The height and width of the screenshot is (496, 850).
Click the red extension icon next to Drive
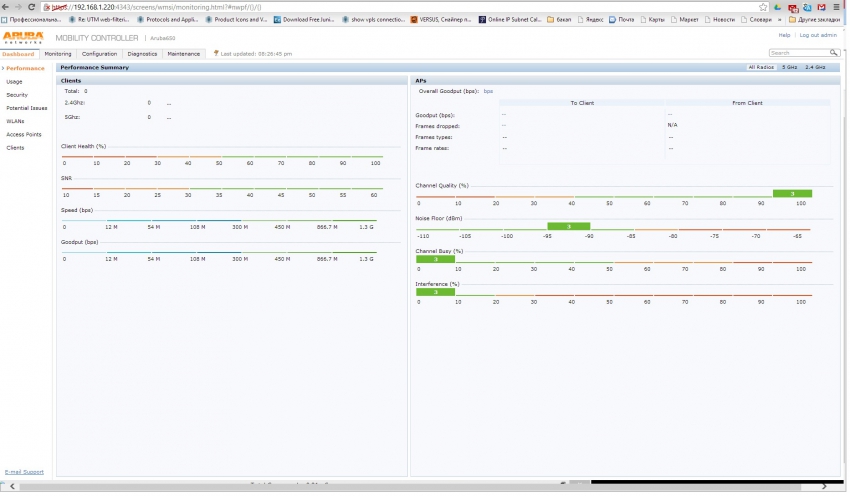click(795, 8)
